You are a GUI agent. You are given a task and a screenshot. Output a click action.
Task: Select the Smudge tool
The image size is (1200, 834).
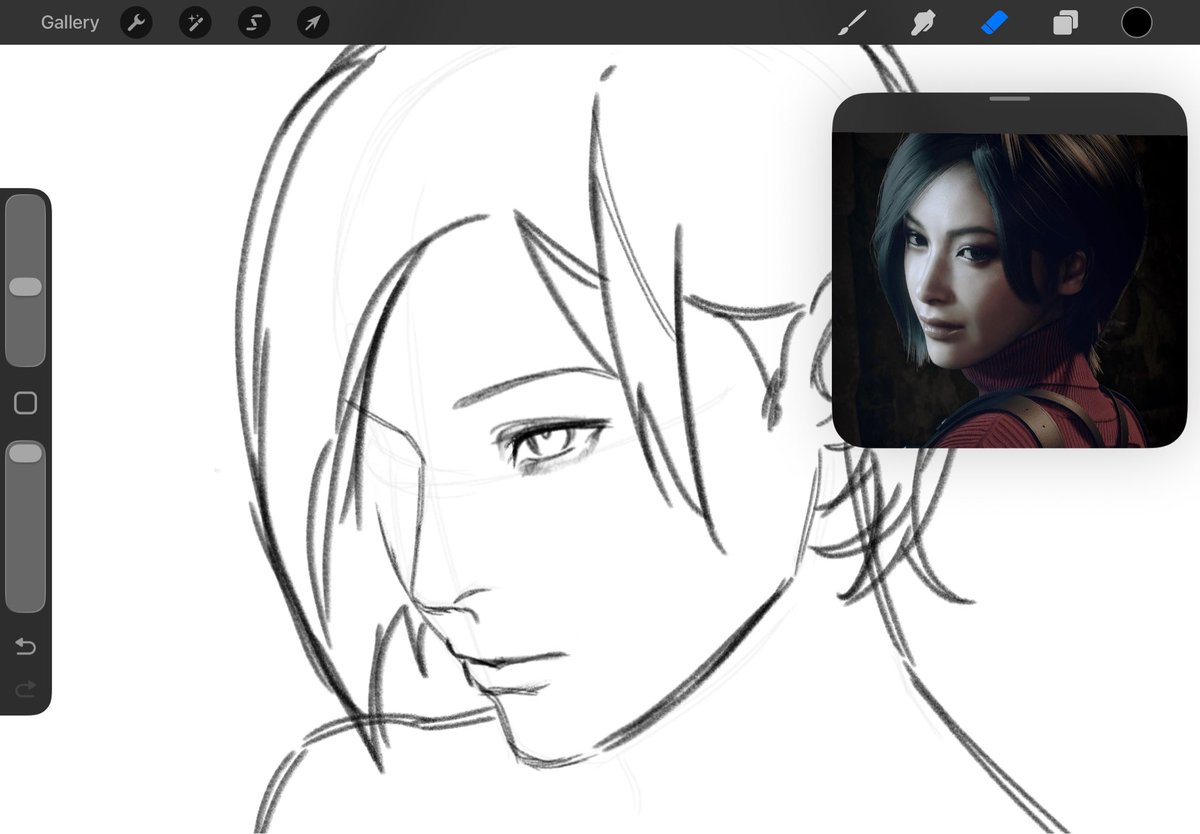click(923, 22)
